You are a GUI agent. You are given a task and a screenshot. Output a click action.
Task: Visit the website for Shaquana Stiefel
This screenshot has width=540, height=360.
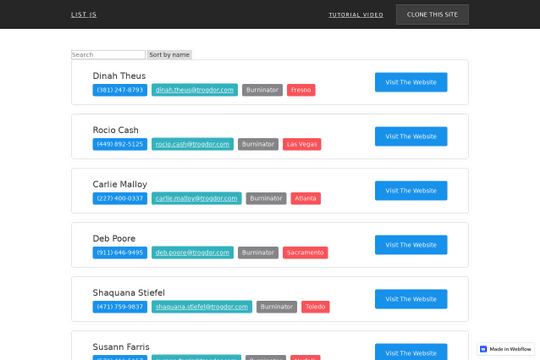tap(411, 299)
